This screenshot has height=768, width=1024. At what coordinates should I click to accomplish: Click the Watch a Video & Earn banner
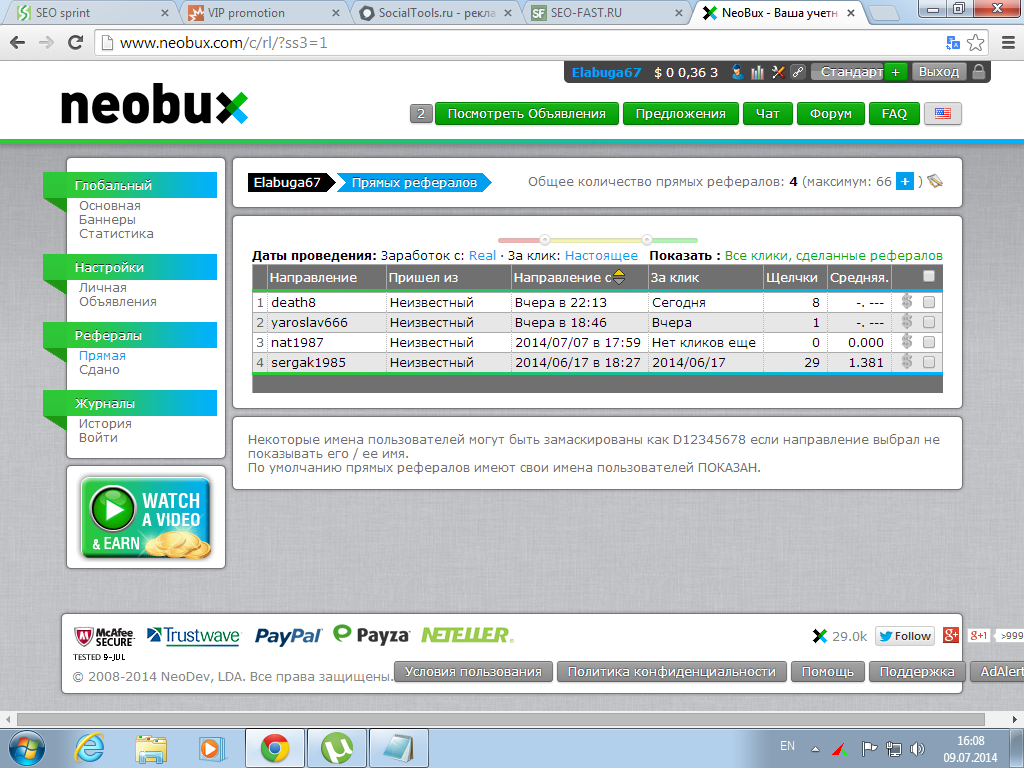(146, 517)
